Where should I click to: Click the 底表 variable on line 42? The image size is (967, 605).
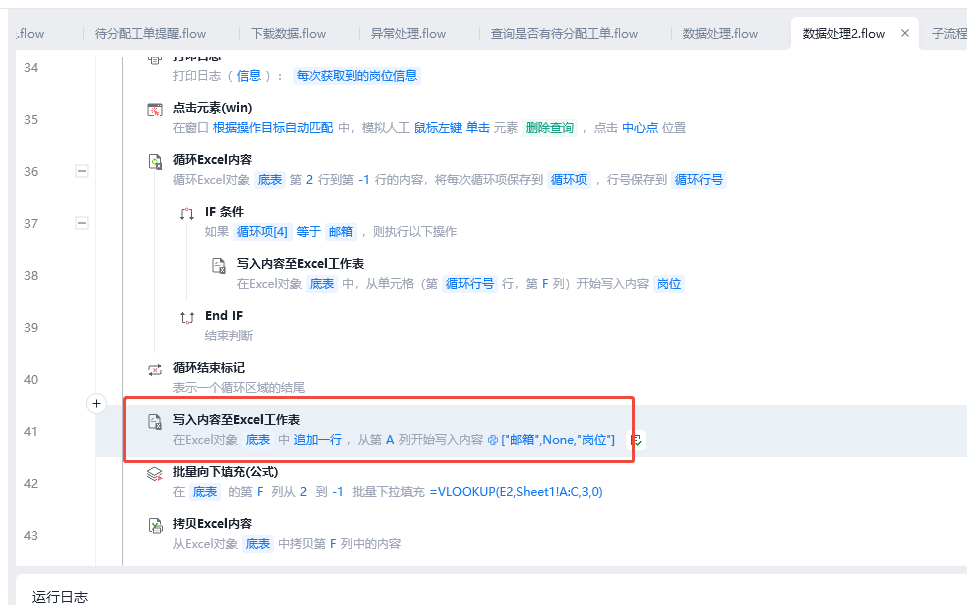pos(205,492)
